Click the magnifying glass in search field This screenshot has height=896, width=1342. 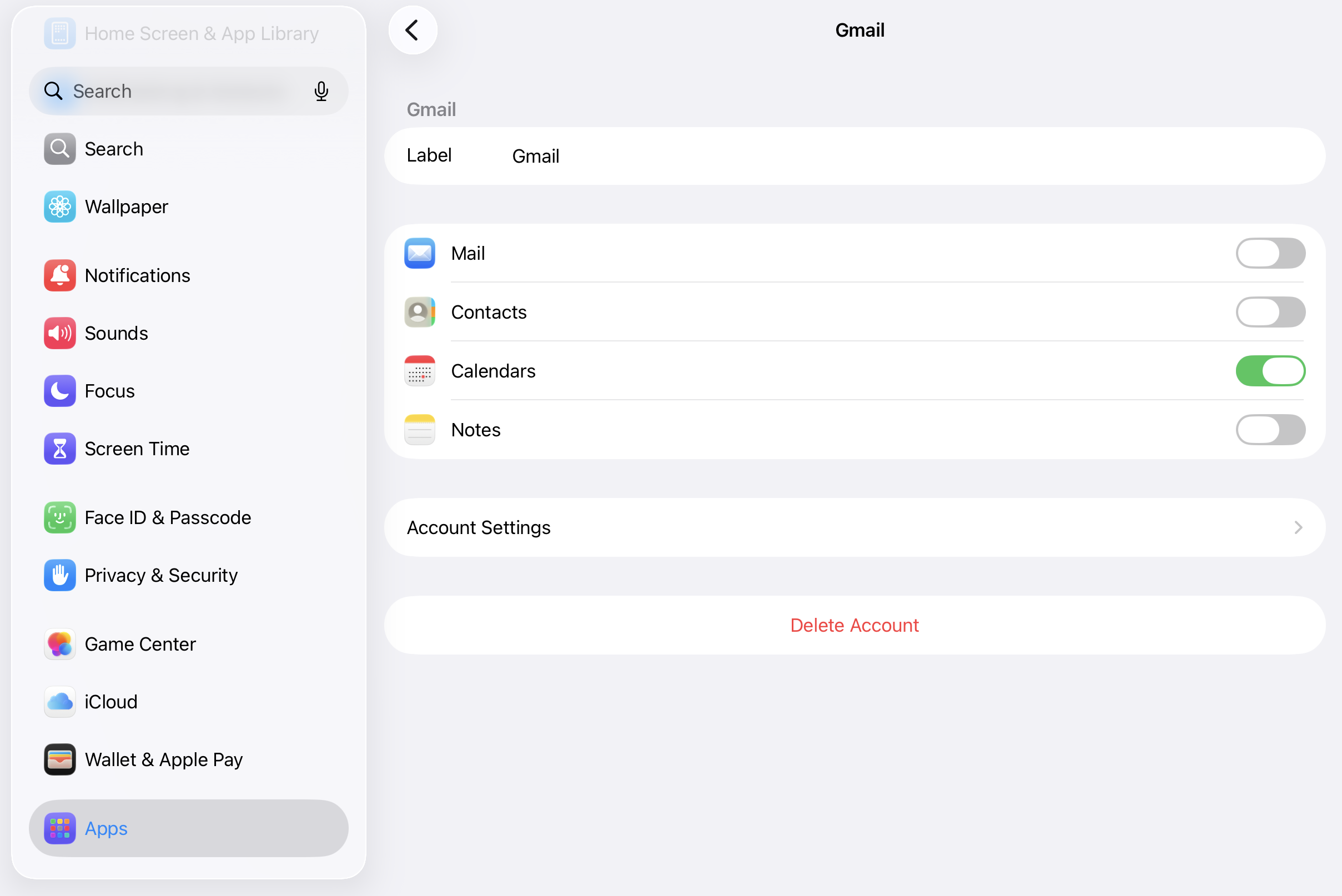pyautogui.click(x=53, y=91)
